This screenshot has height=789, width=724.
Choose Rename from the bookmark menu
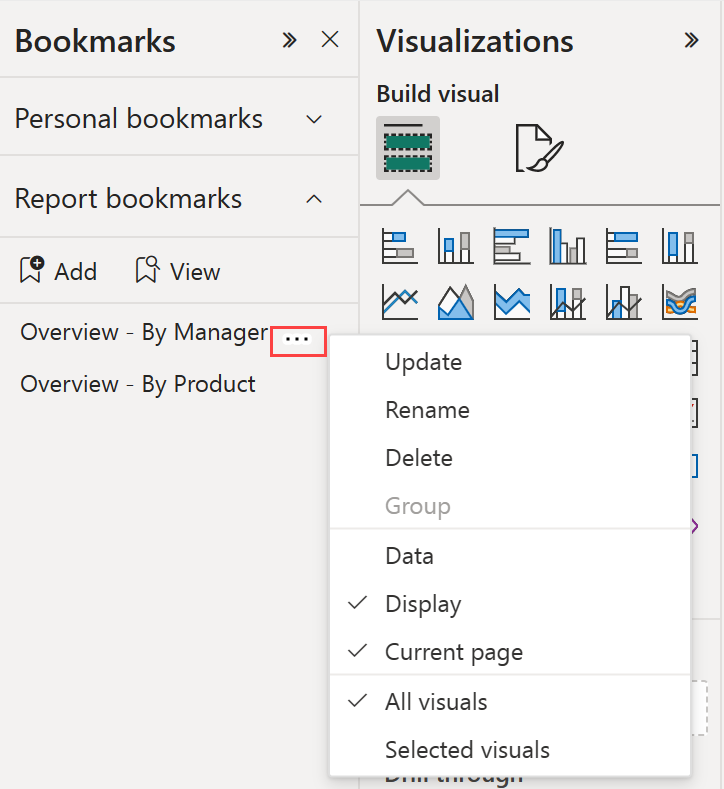pyautogui.click(x=427, y=410)
